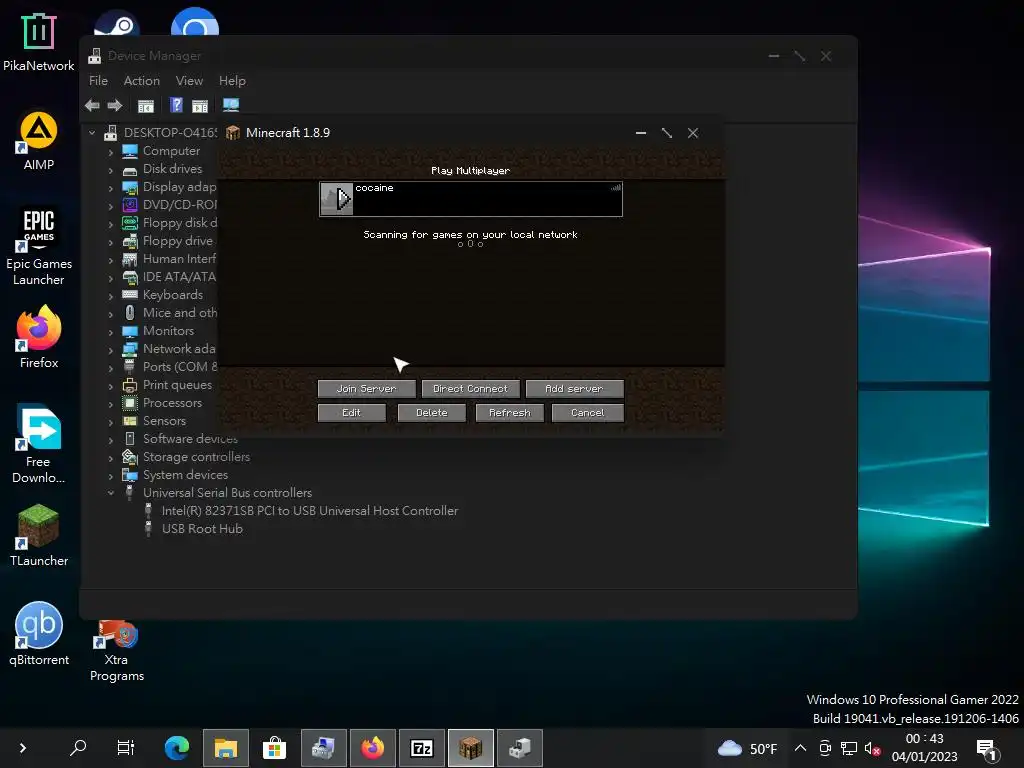Click the Delete button in Minecraft
Viewport: 1024px width, 768px height.
coord(432,413)
